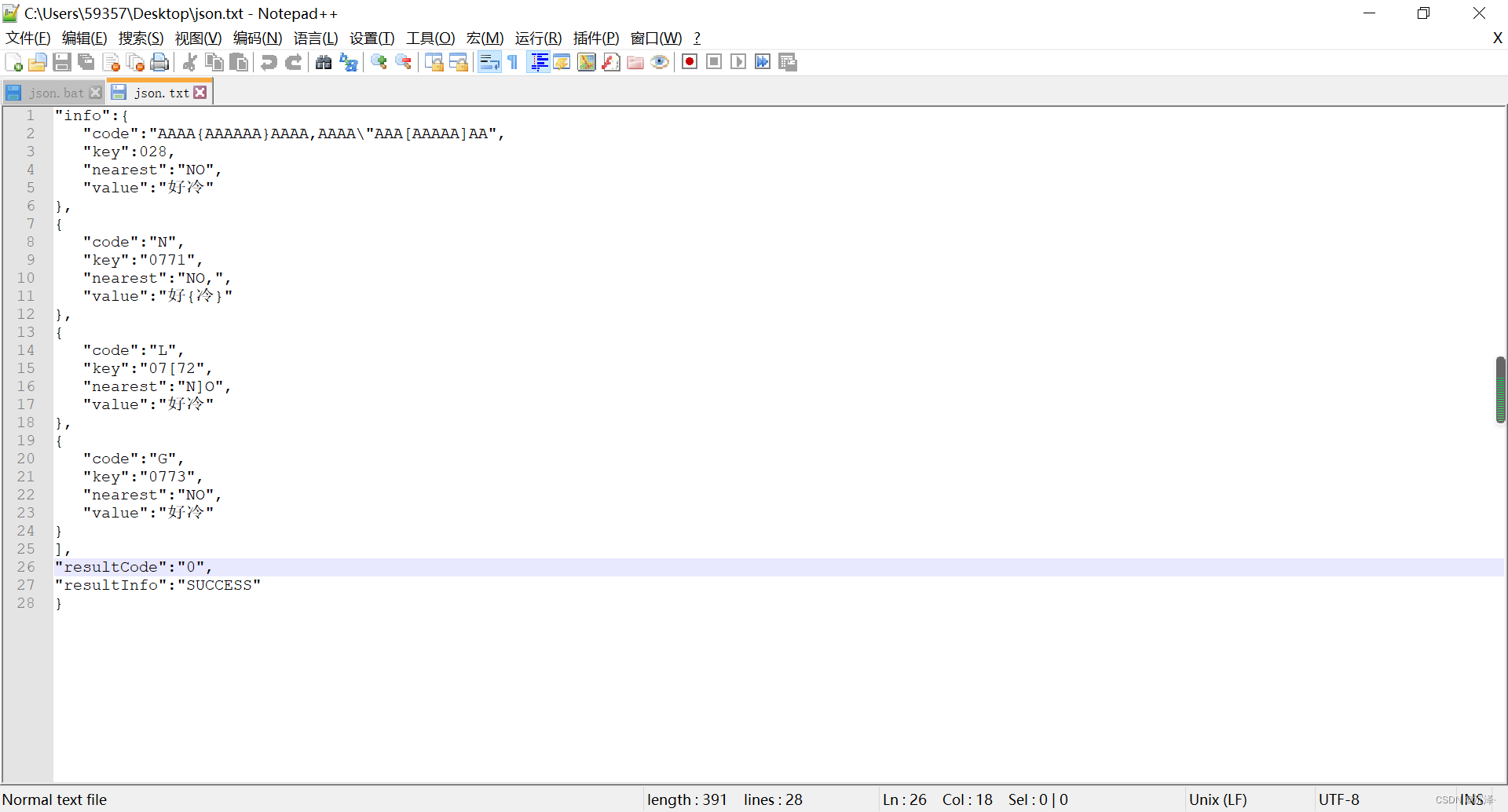Image resolution: width=1508 pixels, height=812 pixels.
Task: Open the ? help menu
Action: [697, 38]
